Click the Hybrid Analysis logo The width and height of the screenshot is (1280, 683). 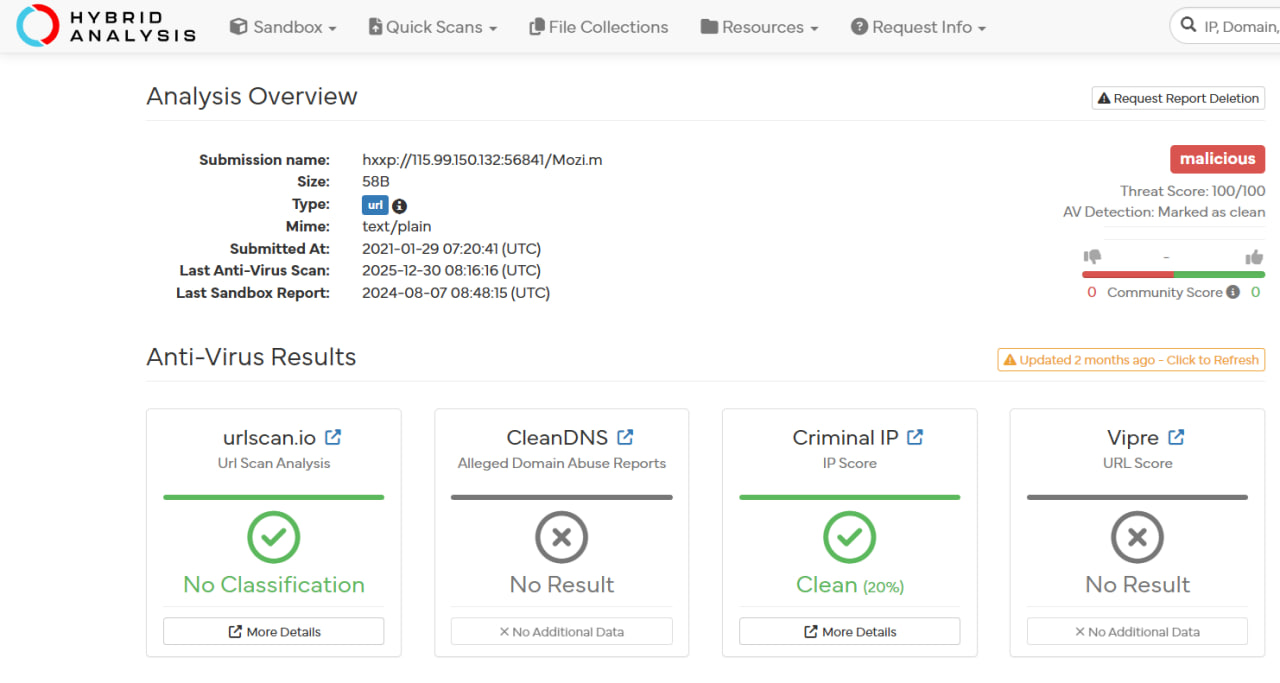click(106, 27)
